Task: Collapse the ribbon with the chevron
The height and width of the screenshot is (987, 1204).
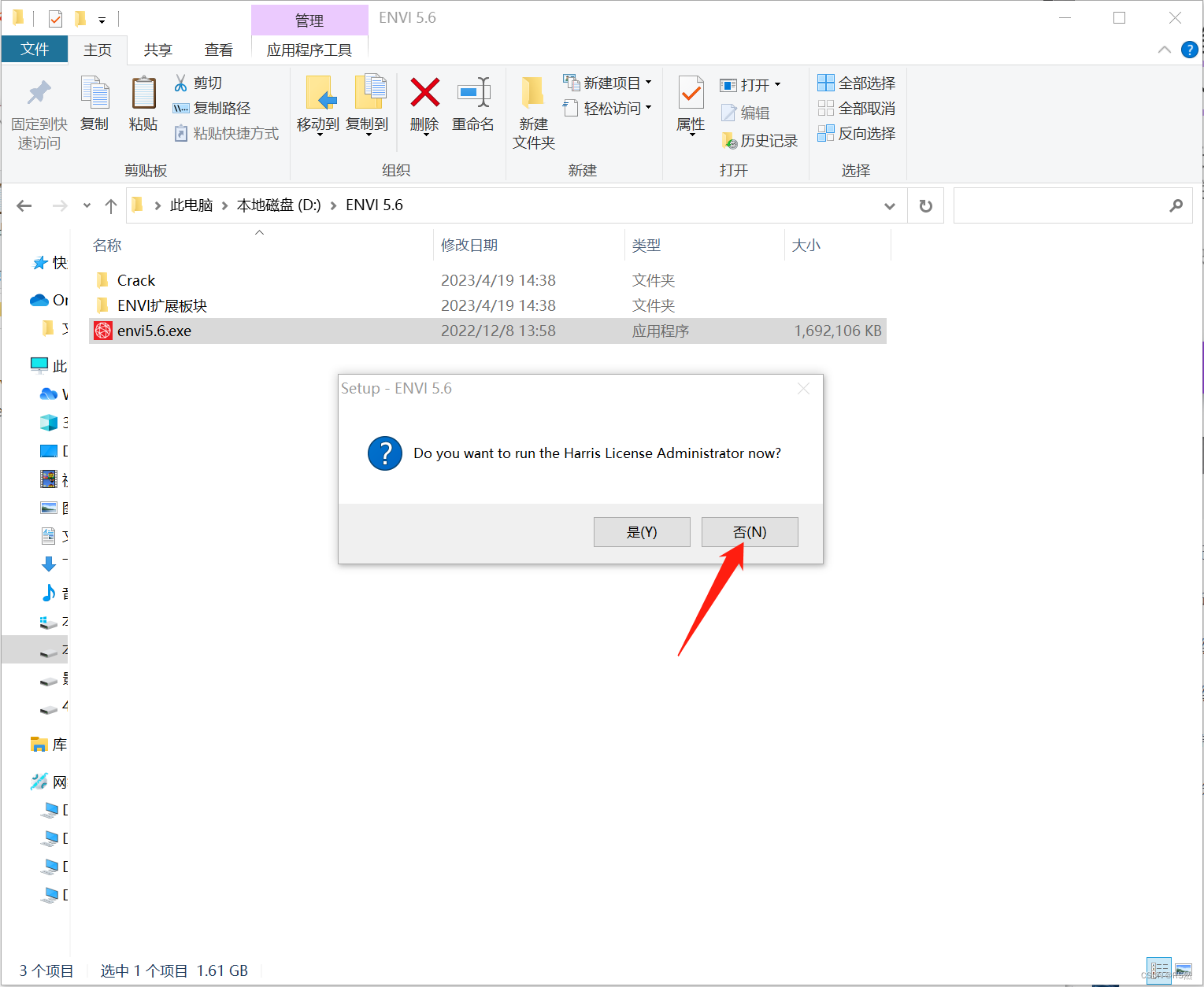Action: coord(1165,50)
